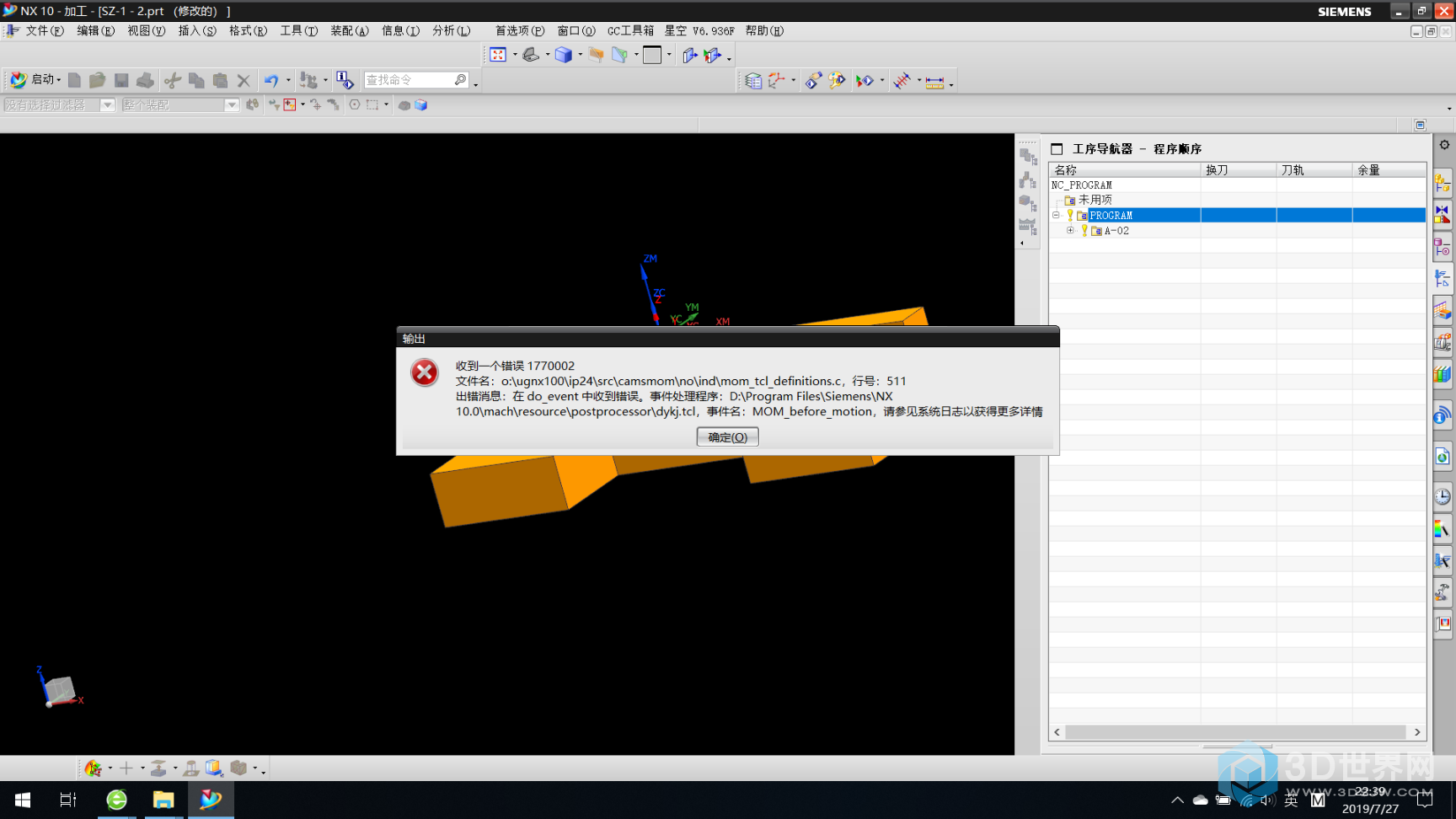The height and width of the screenshot is (819, 1456).
Task: Open the library books sidebar tab
Action: point(1443,373)
